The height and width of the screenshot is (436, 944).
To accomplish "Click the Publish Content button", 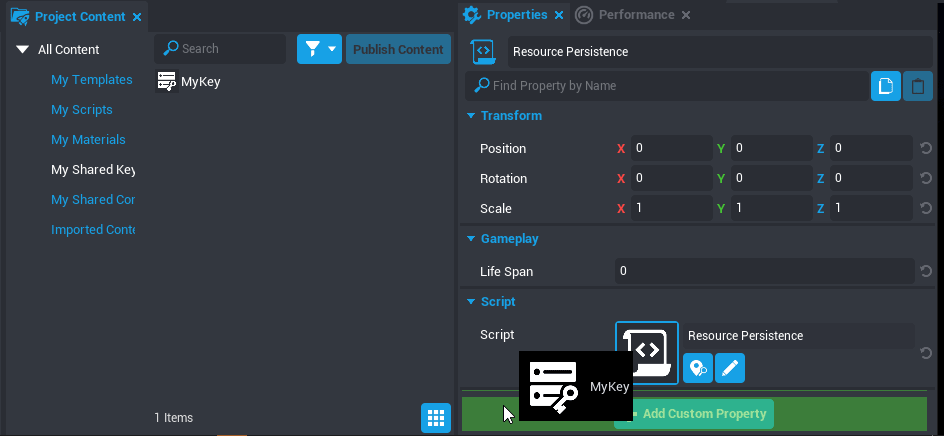I will 398,49.
